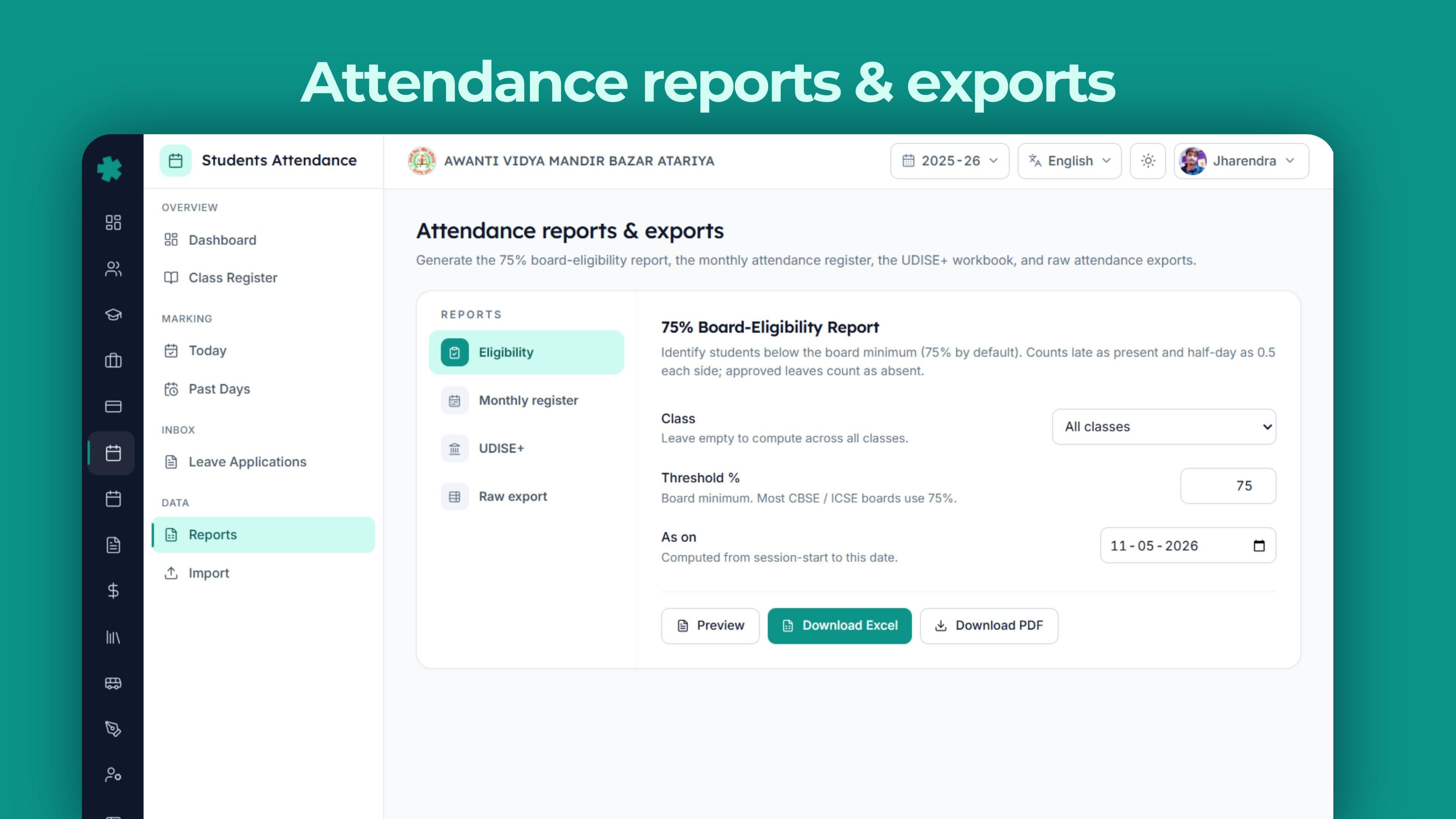Viewport: 1456px width, 819px height.
Task: Open Class Register
Action: 264,278
